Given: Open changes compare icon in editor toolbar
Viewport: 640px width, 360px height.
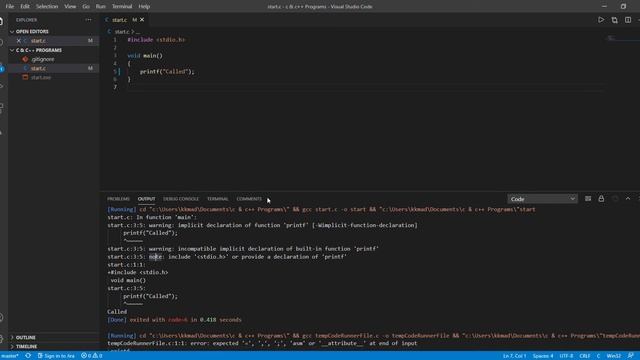Looking at the screenshot, I should pos(614,20).
